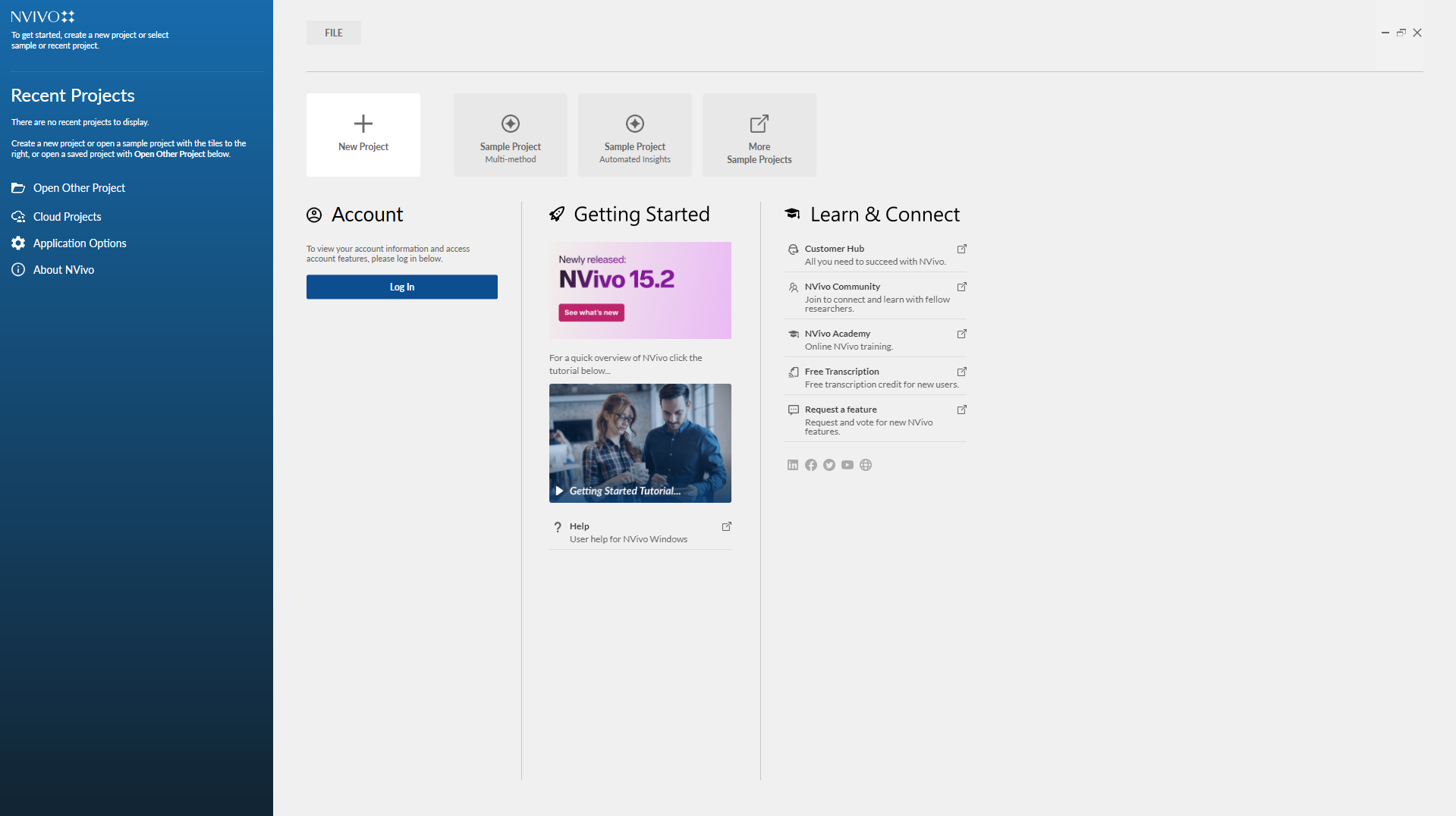The image size is (1456, 816).
Task: Click the Cloud Projects cloud icon
Action: pyautogui.click(x=18, y=217)
